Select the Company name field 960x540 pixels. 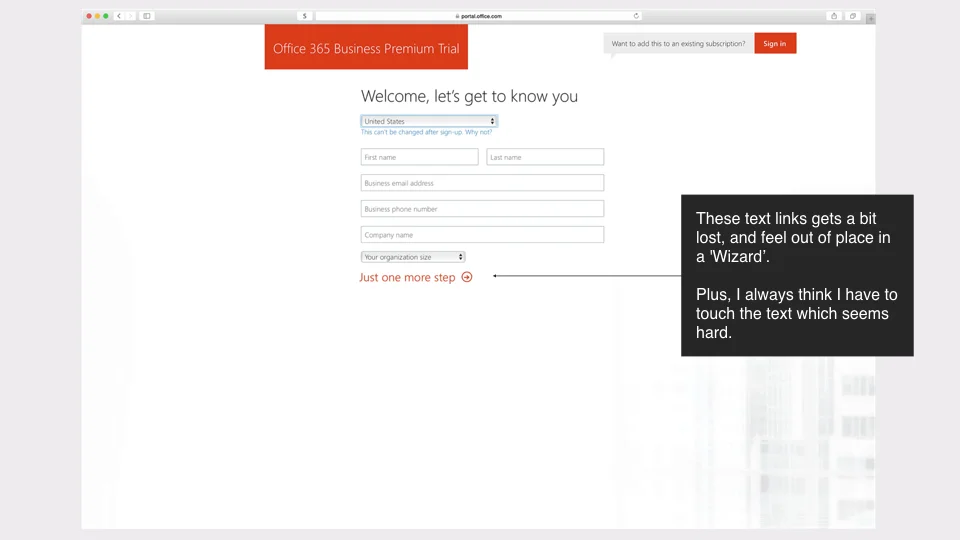482,234
